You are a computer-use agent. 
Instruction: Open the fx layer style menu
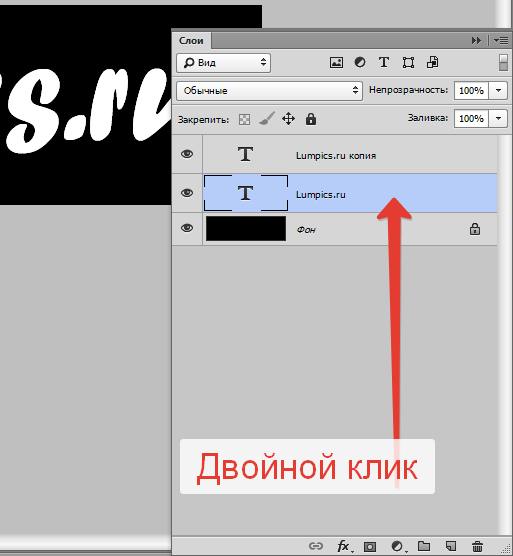(x=343, y=546)
